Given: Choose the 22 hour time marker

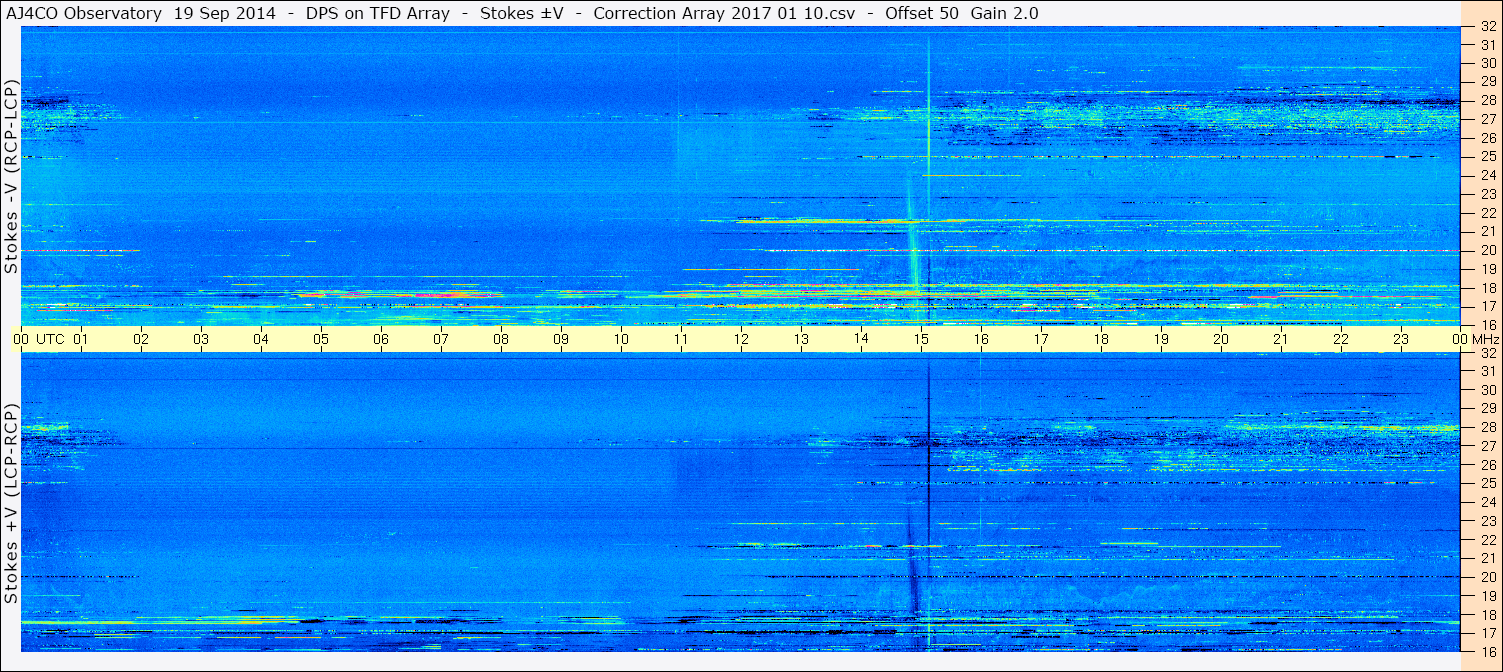Looking at the screenshot, I should click(1341, 339).
